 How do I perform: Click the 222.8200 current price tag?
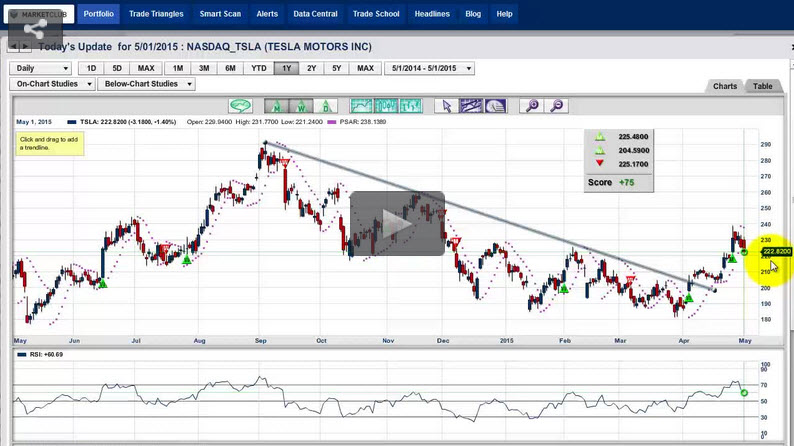click(x=776, y=252)
